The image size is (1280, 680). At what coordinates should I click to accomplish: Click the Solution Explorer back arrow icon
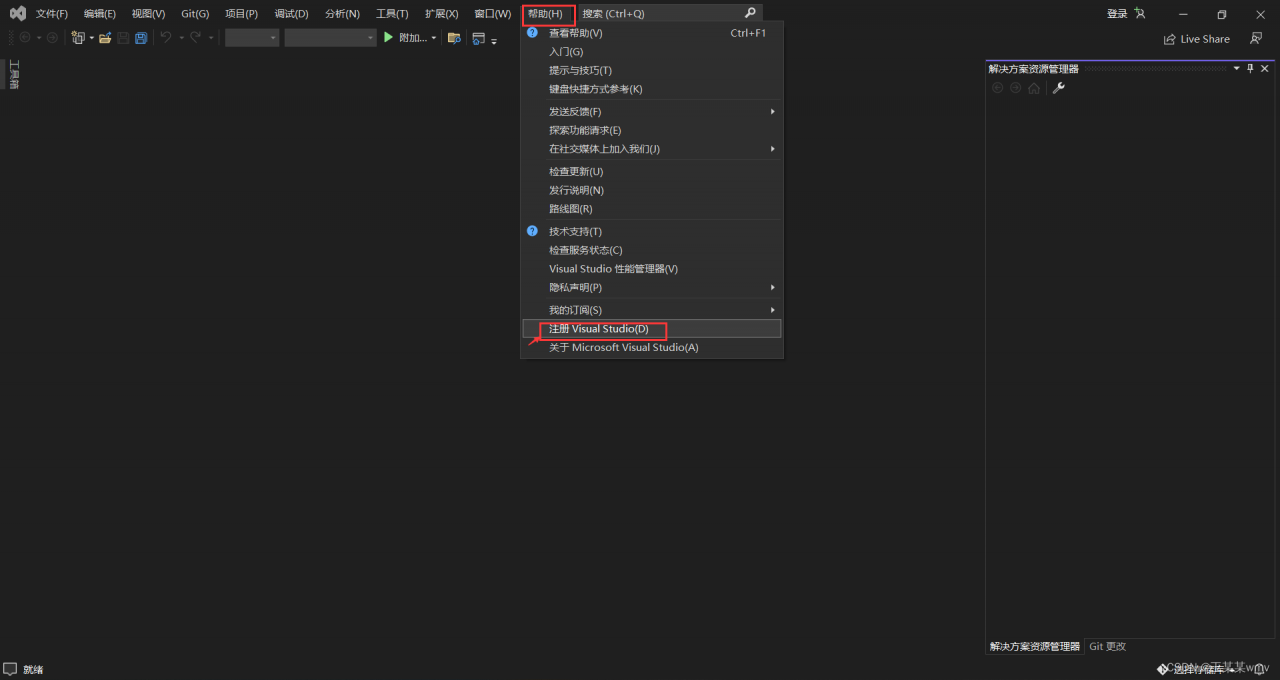pyautogui.click(x=997, y=88)
